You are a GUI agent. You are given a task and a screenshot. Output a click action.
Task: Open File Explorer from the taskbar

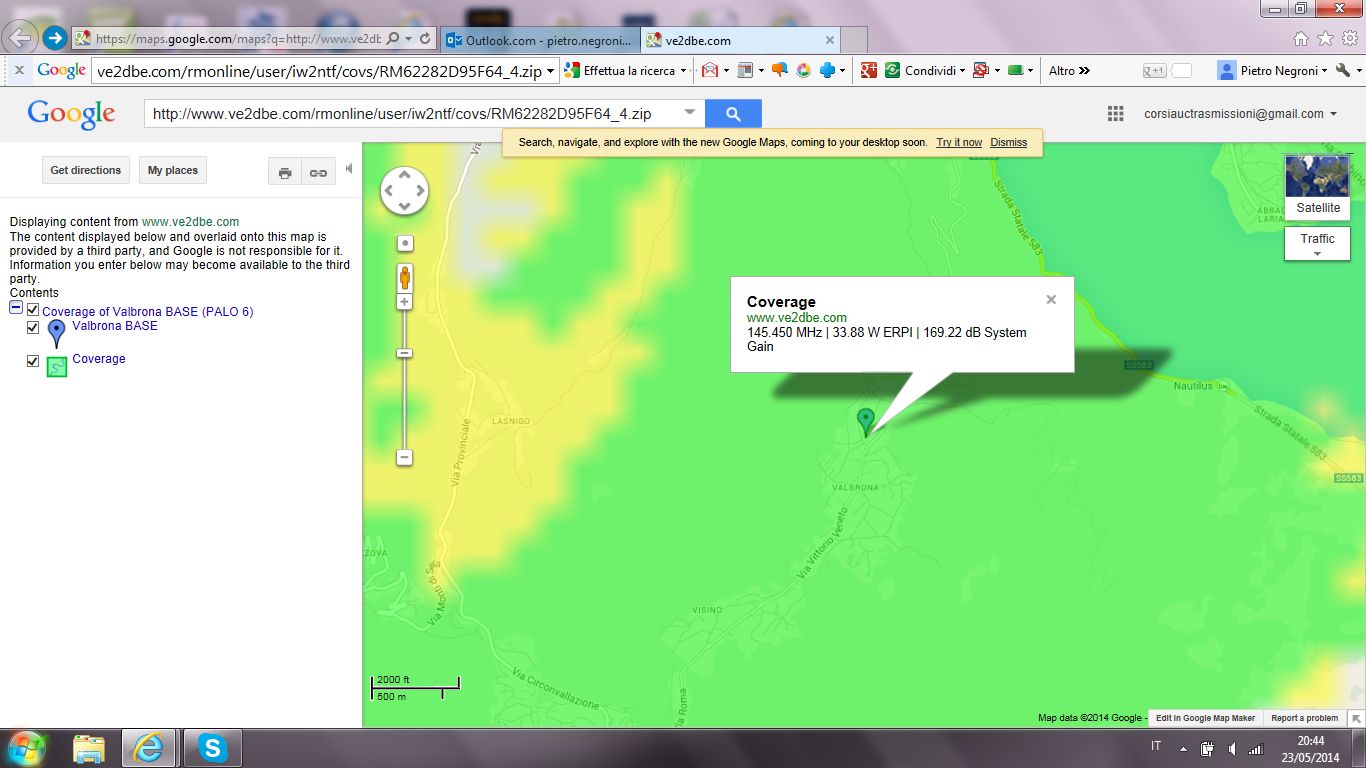pyautogui.click(x=88, y=747)
